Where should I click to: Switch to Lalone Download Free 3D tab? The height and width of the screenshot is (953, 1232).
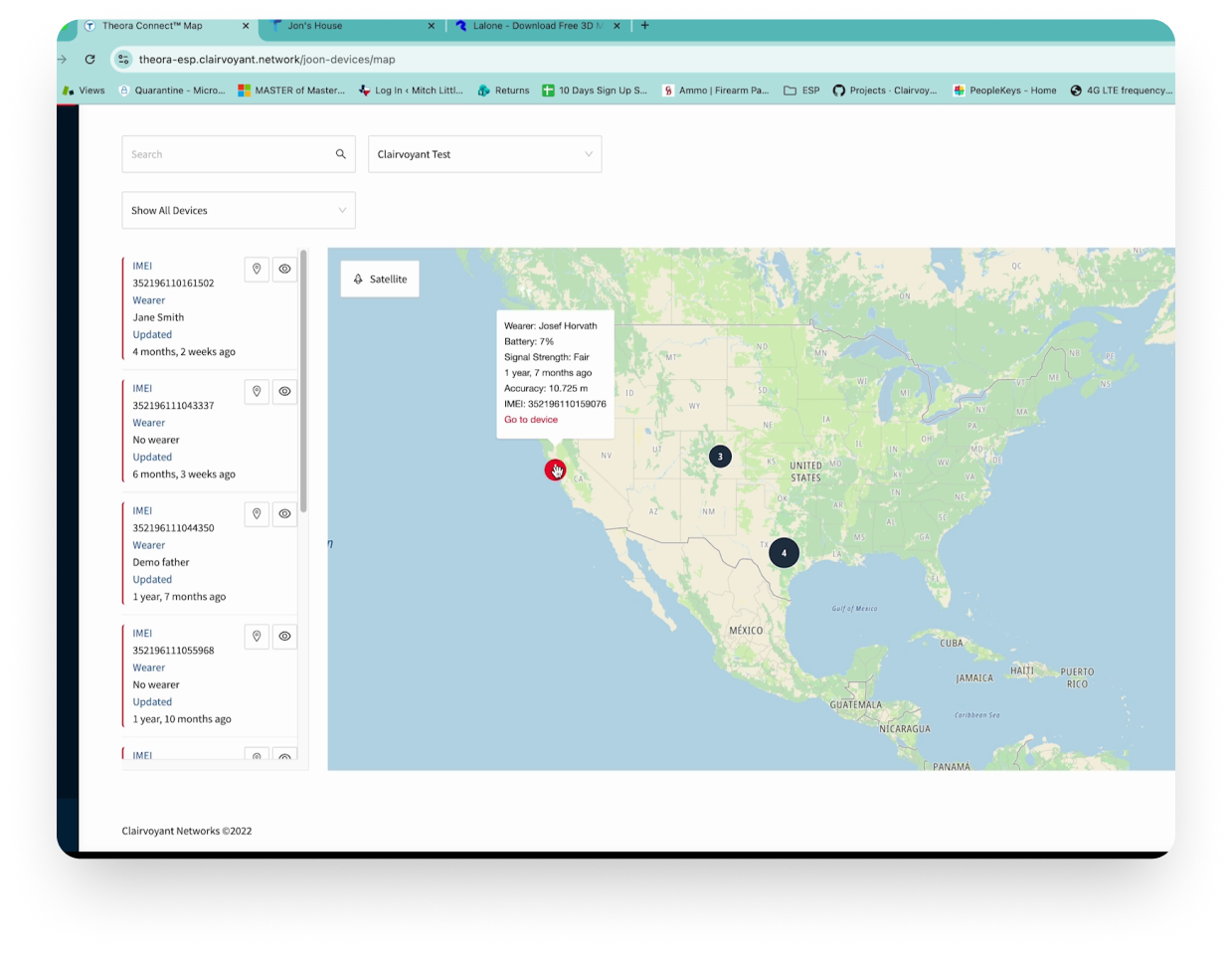pos(532,26)
